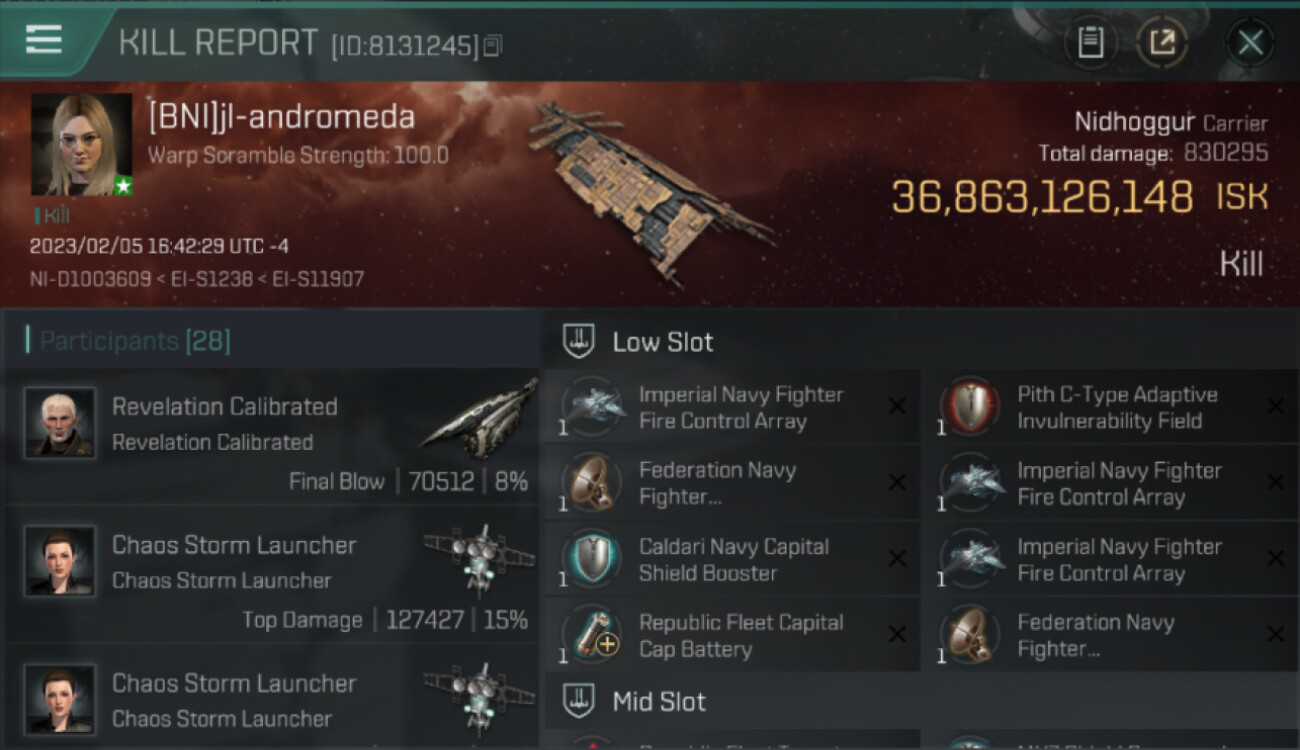The height and width of the screenshot is (750, 1300).
Task: Copy the kill report ID
Action: point(492,46)
